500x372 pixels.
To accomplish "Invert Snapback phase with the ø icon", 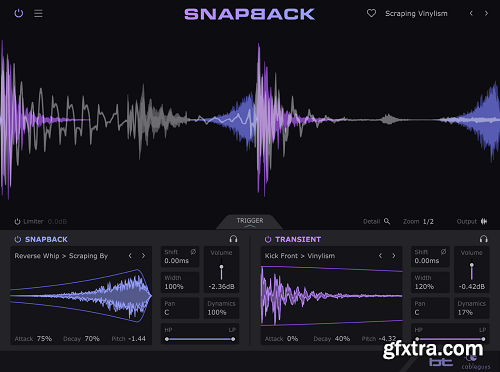I will [x=193, y=252].
